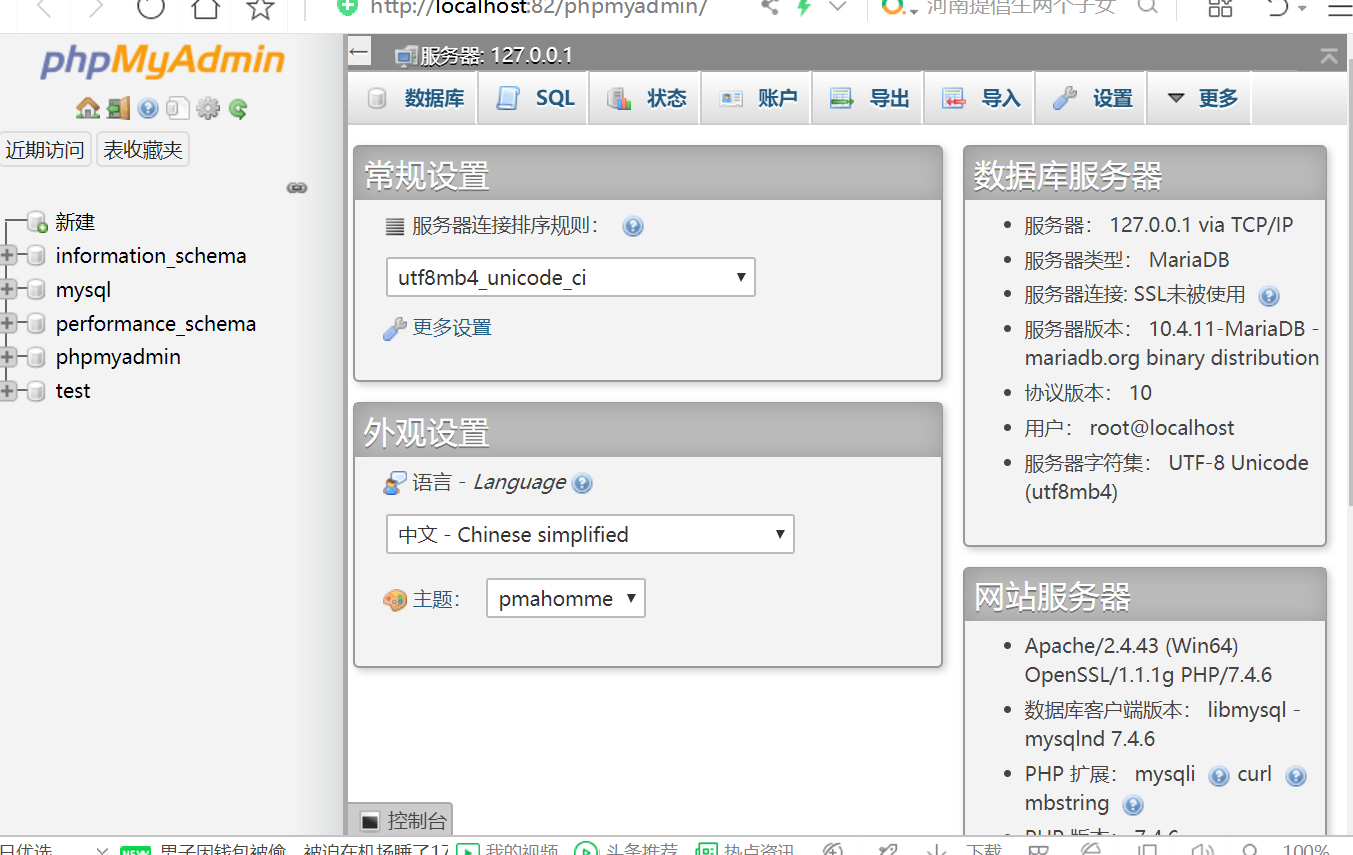Screen dimensions: 1353x855
Task: Click the 近期访问 button
Action: point(45,150)
